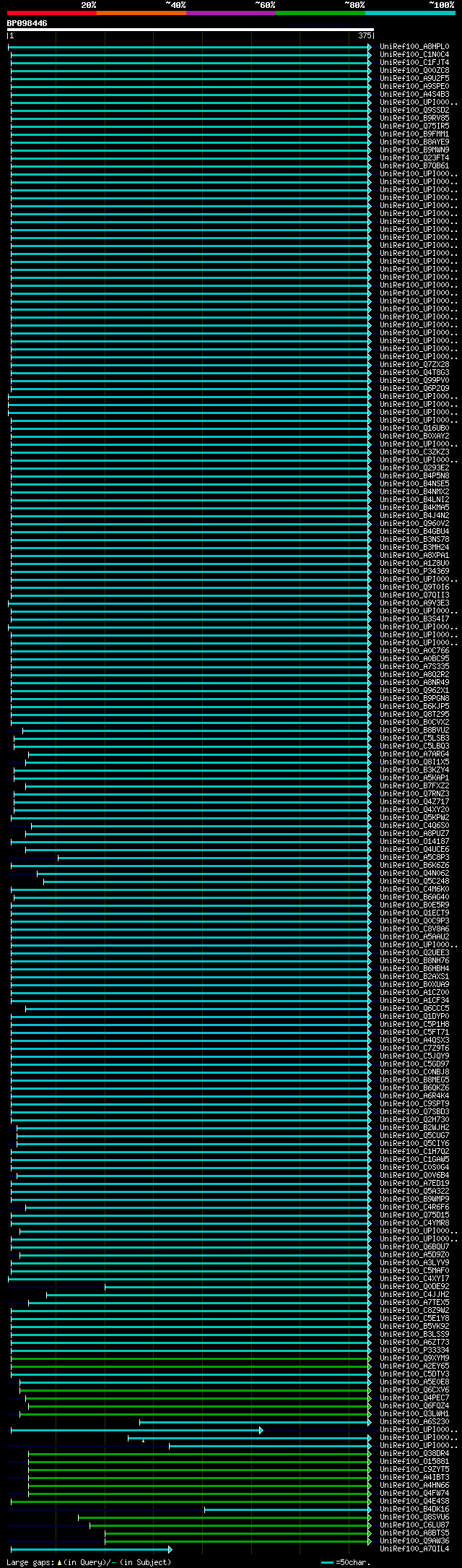
Task: Open hit UniRef100_A8HPL0
Action: pyautogui.click(x=414, y=47)
